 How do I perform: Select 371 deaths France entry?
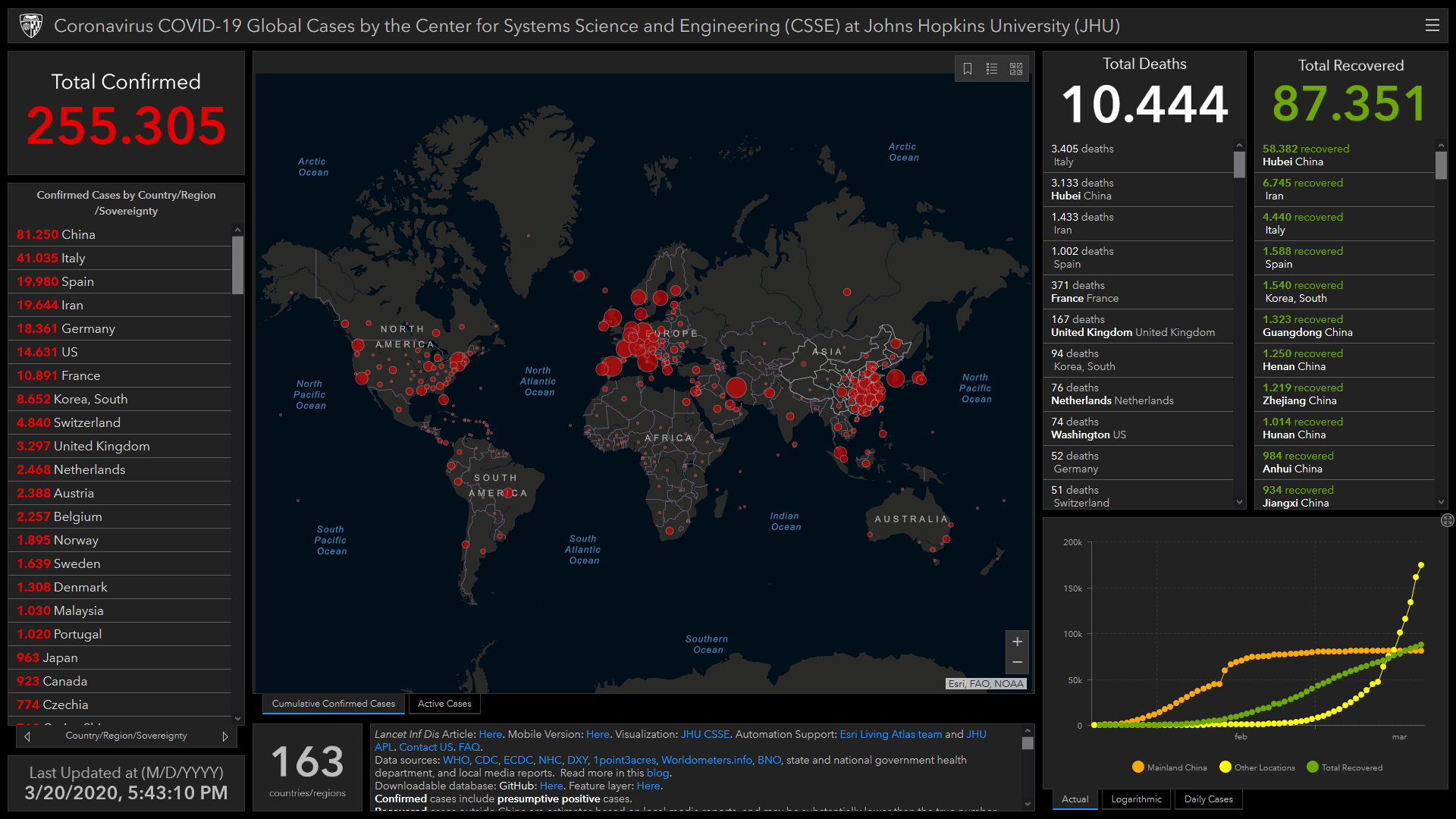coord(1139,292)
